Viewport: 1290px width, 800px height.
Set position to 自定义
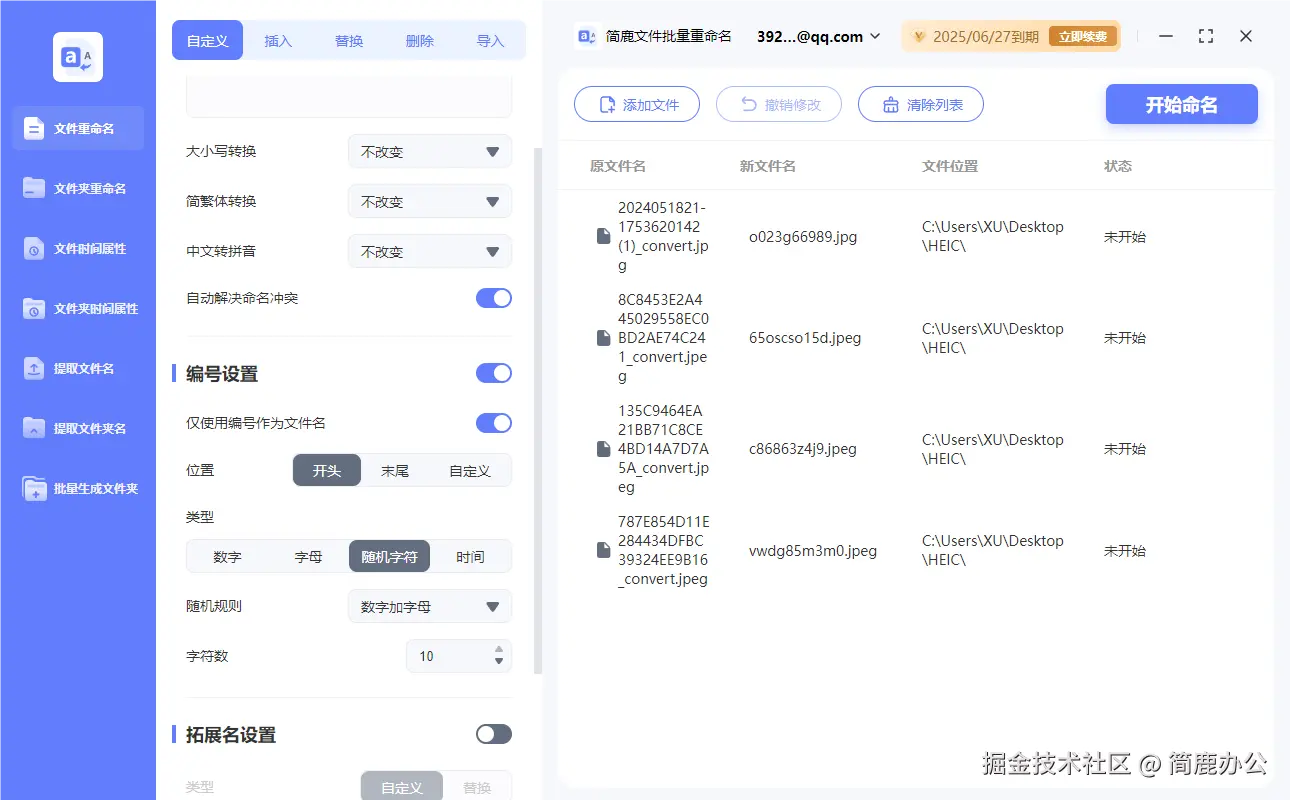click(469, 470)
